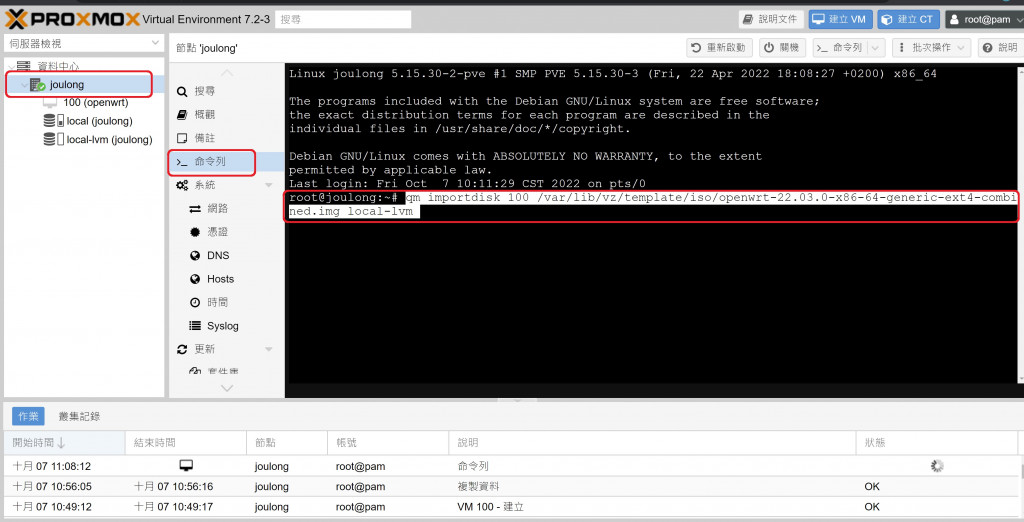Switch to the 作業 tasks tab
Screen dimensions: 1024x522
[x=28, y=416]
